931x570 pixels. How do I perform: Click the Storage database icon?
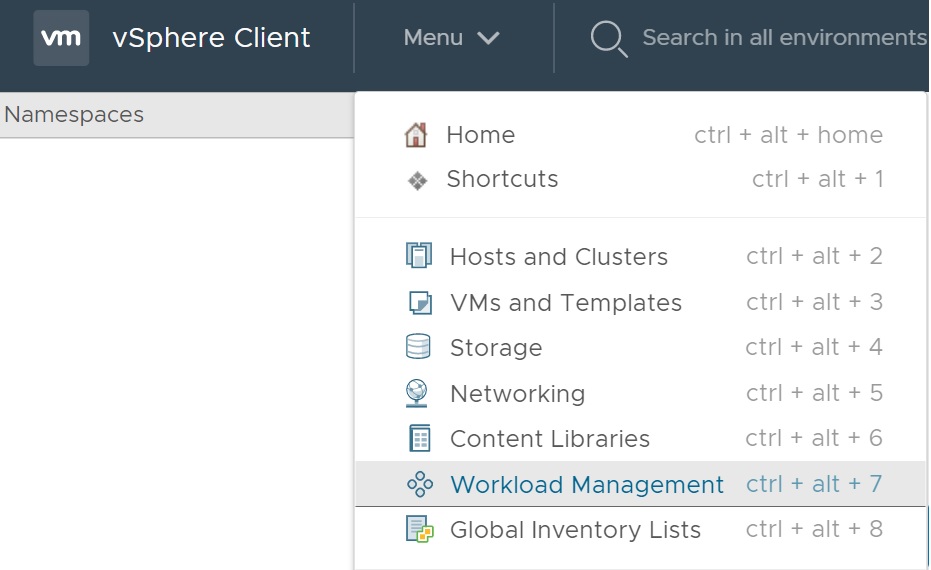(x=418, y=347)
